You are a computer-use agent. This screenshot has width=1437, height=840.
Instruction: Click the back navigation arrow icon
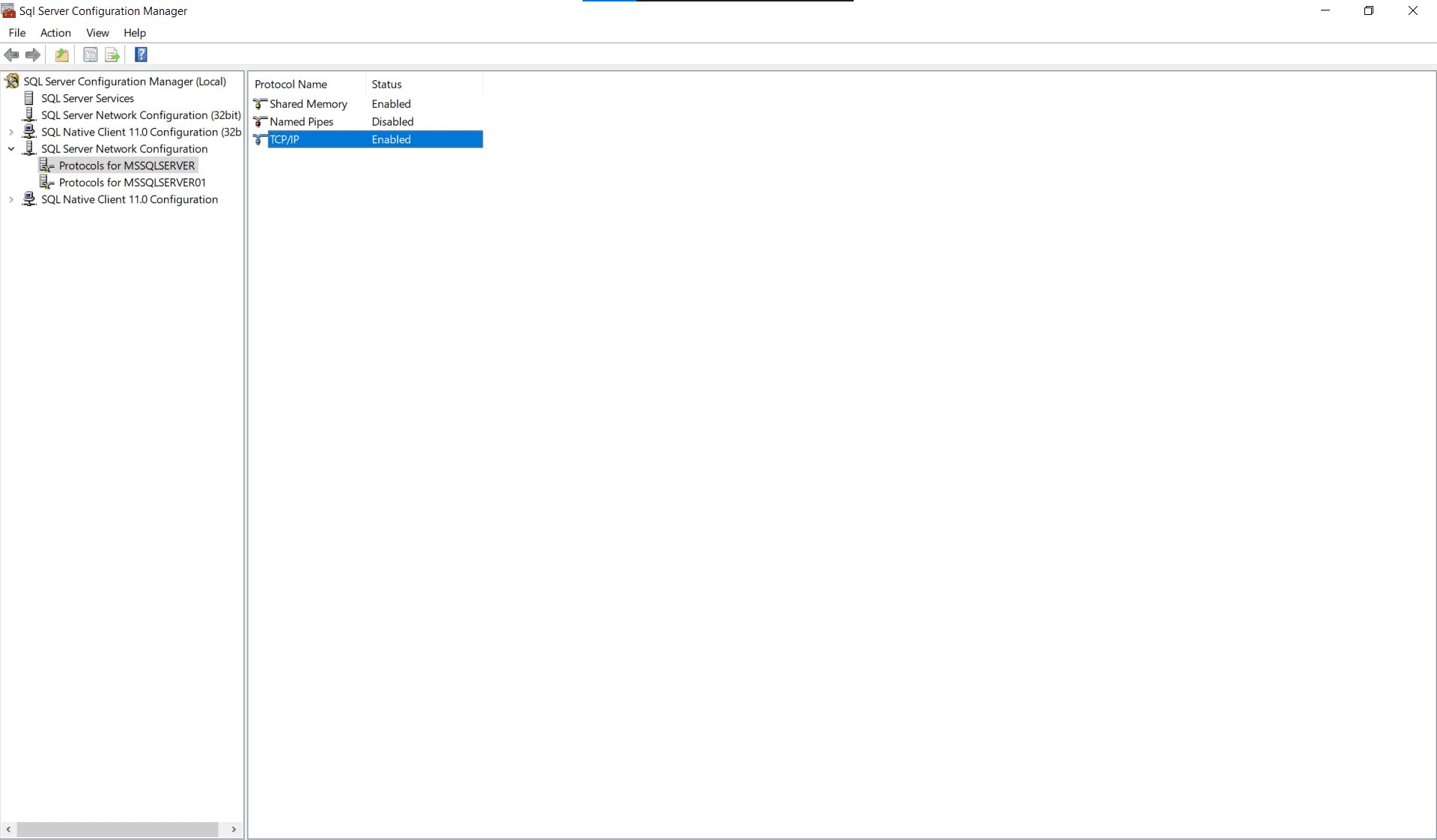point(11,55)
